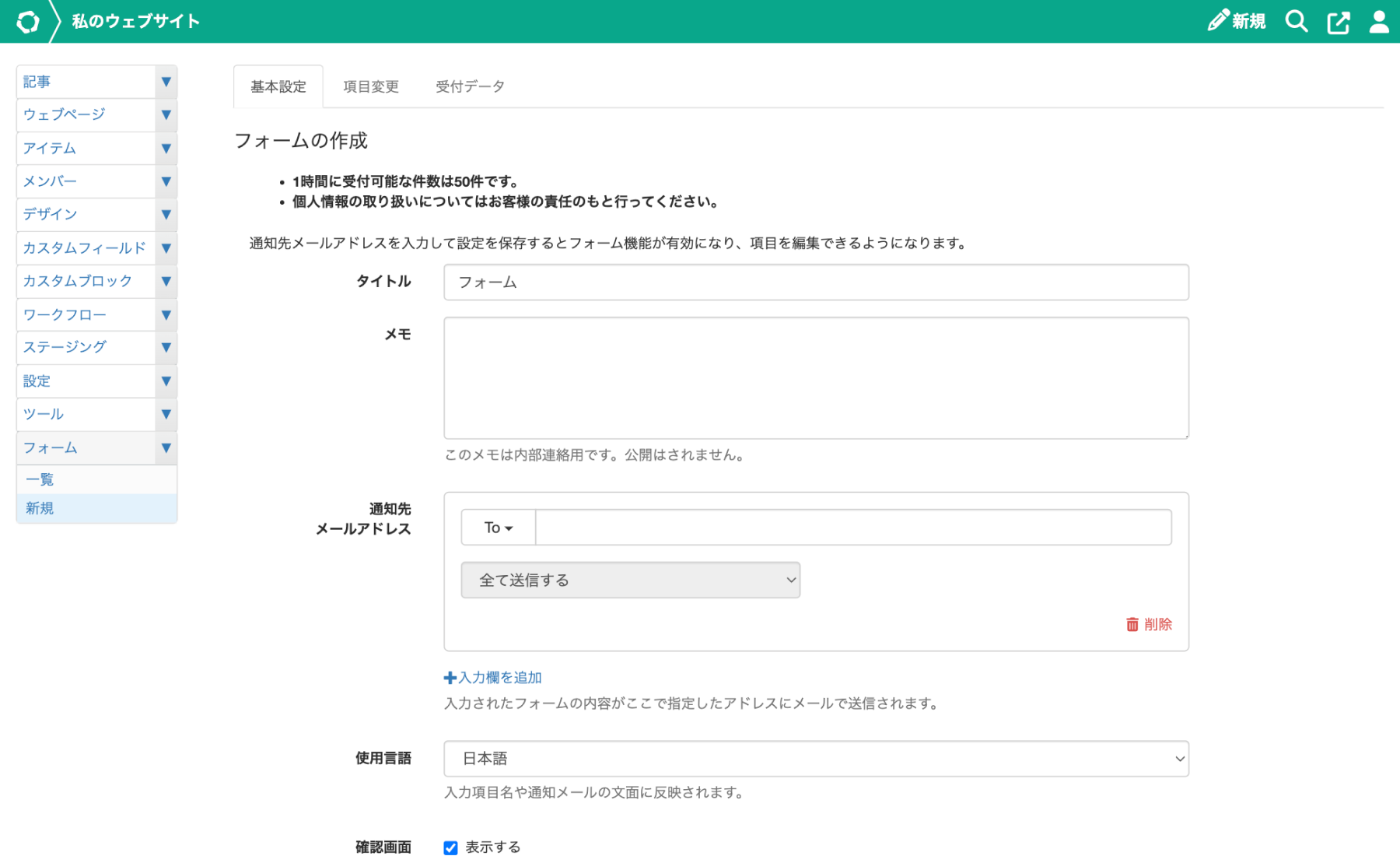The width and height of the screenshot is (1400, 856).
Task: Click the view site external link icon
Action: coord(1338,23)
